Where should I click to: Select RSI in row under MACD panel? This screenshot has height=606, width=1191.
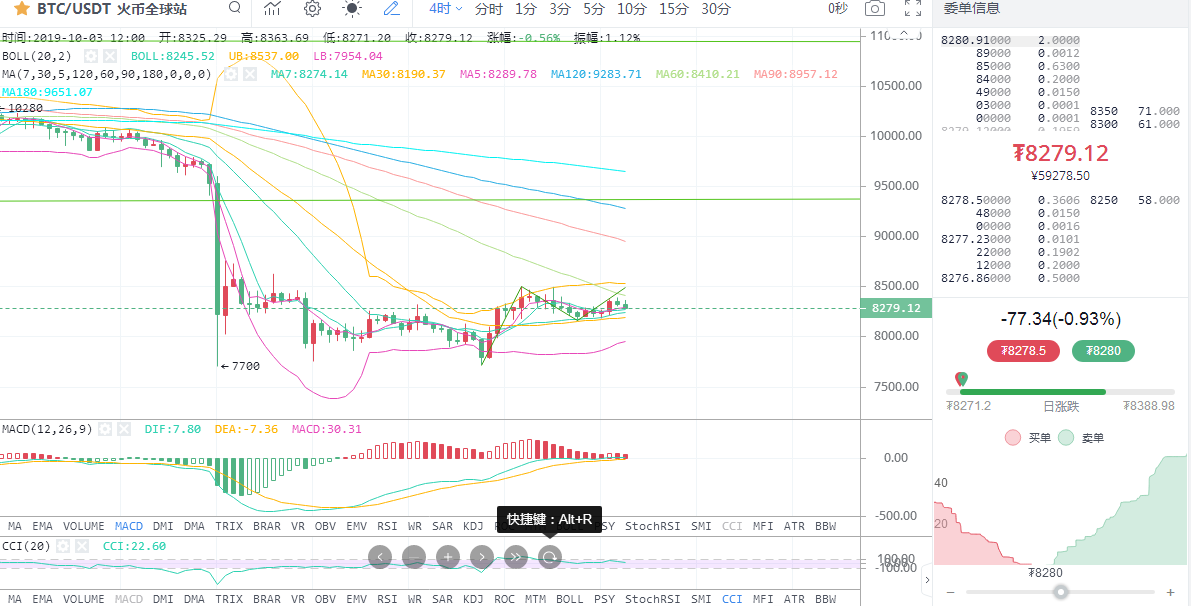point(387,526)
